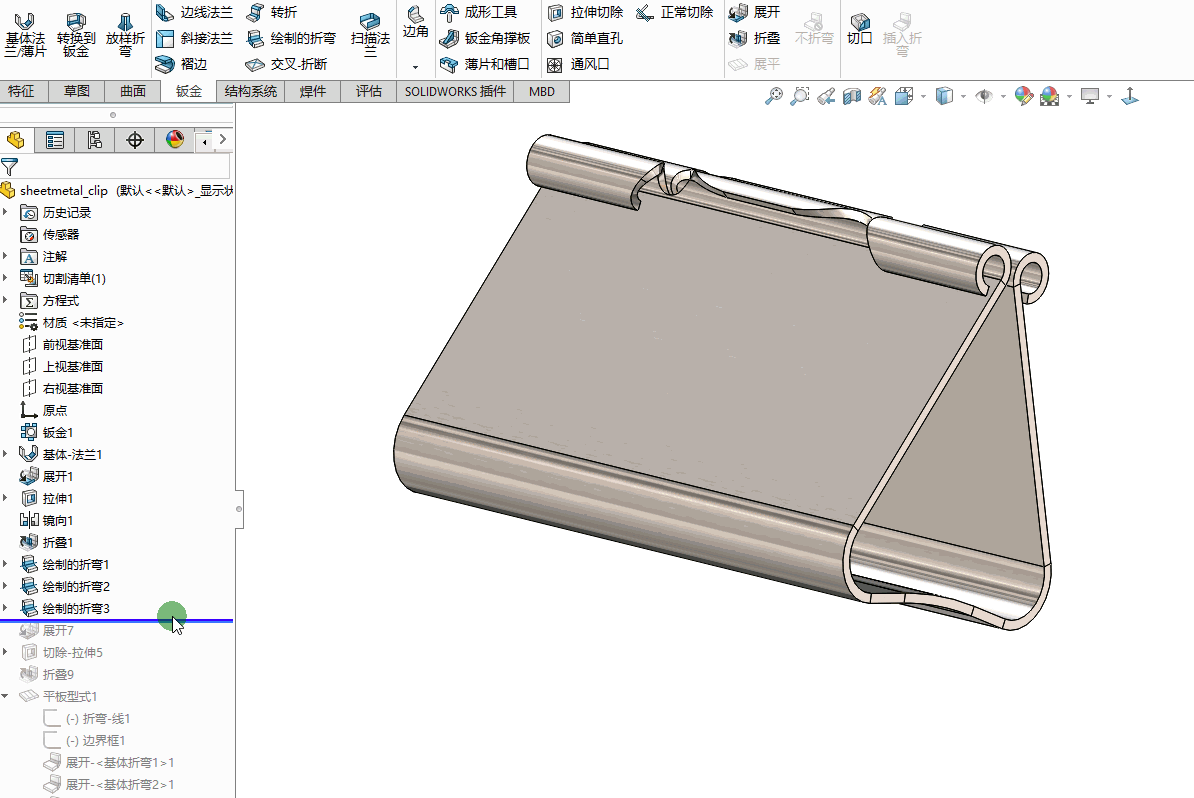This screenshot has height=798, width=1194.
Task: Select the 基体法兰/薄片 tool
Action: point(25,35)
